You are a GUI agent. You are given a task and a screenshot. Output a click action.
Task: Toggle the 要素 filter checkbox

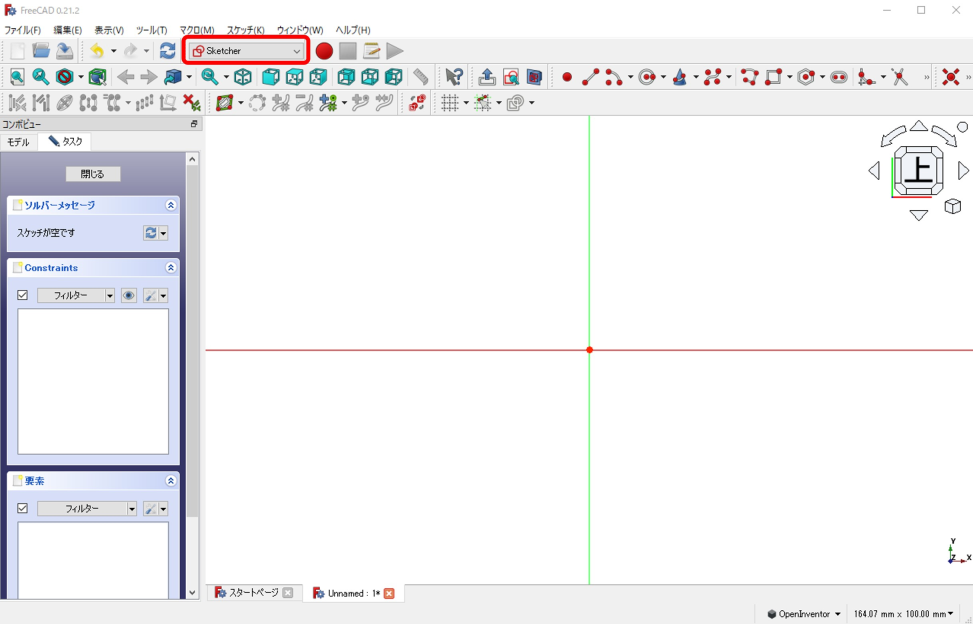(23, 508)
